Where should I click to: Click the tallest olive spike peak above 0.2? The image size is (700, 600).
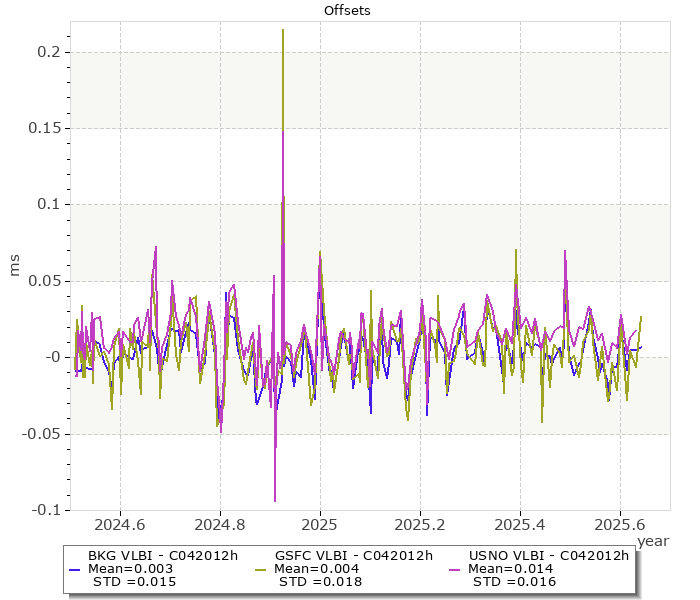coord(283,31)
